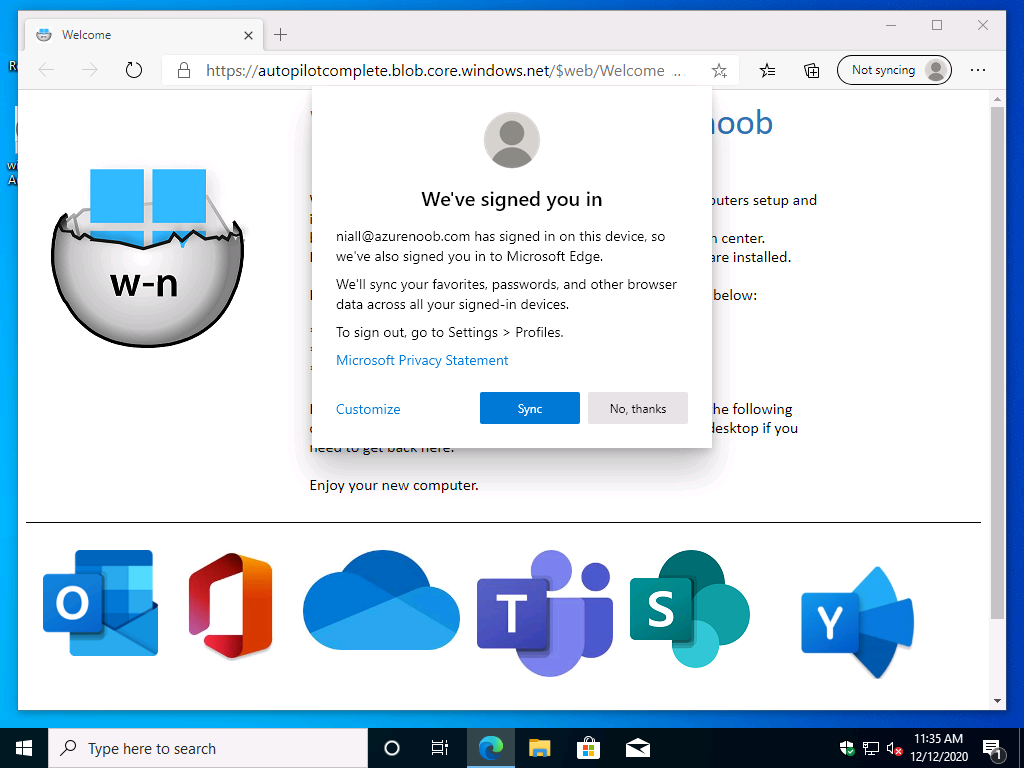The height and width of the screenshot is (768, 1024).
Task: Open Task View on the taskbar
Action: point(440,748)
